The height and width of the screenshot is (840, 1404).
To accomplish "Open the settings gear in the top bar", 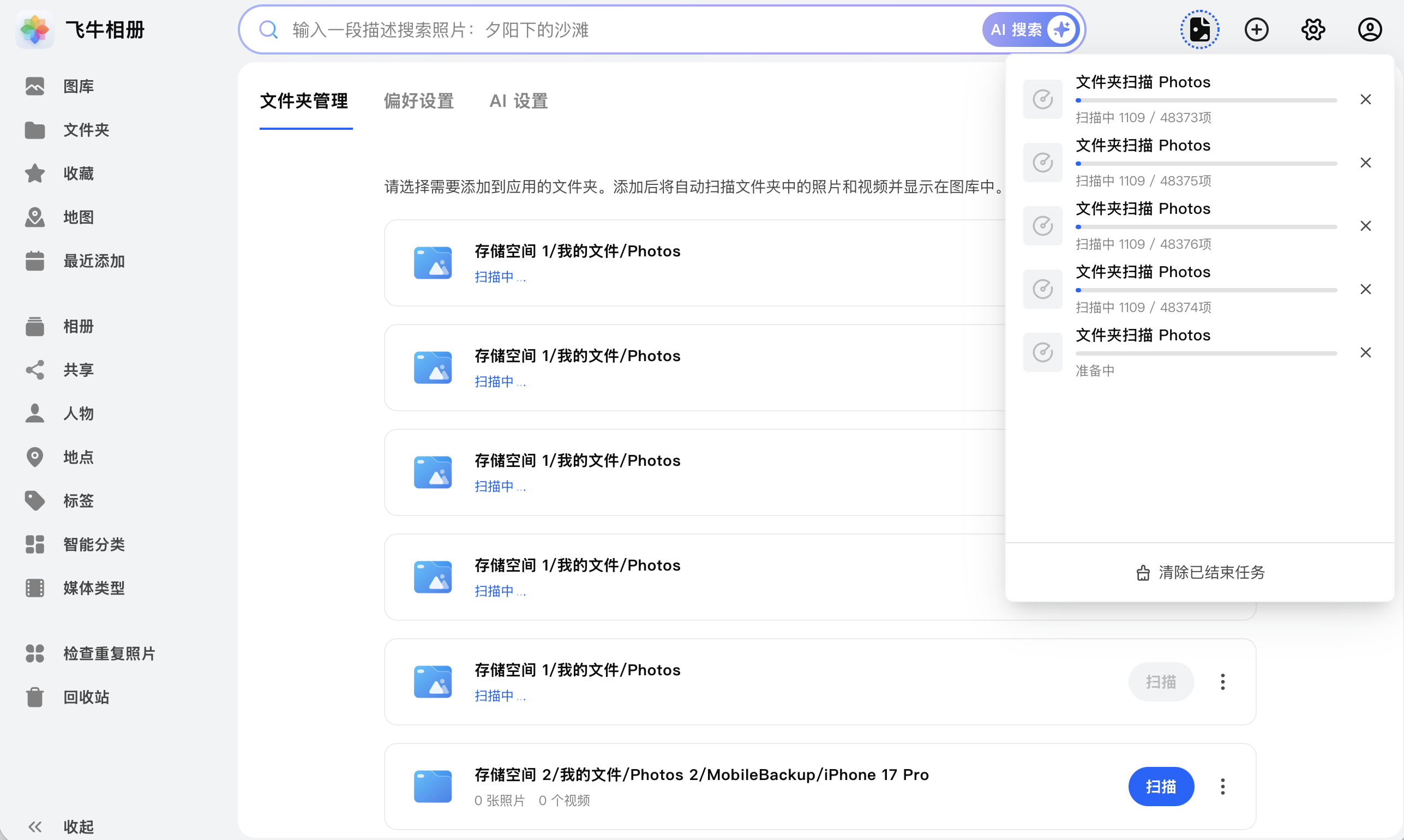I will point(1313,29).
